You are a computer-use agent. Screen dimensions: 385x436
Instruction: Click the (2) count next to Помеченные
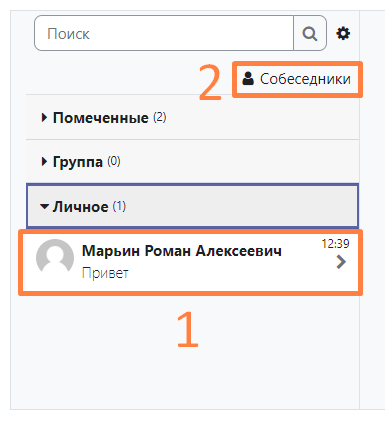160,117
